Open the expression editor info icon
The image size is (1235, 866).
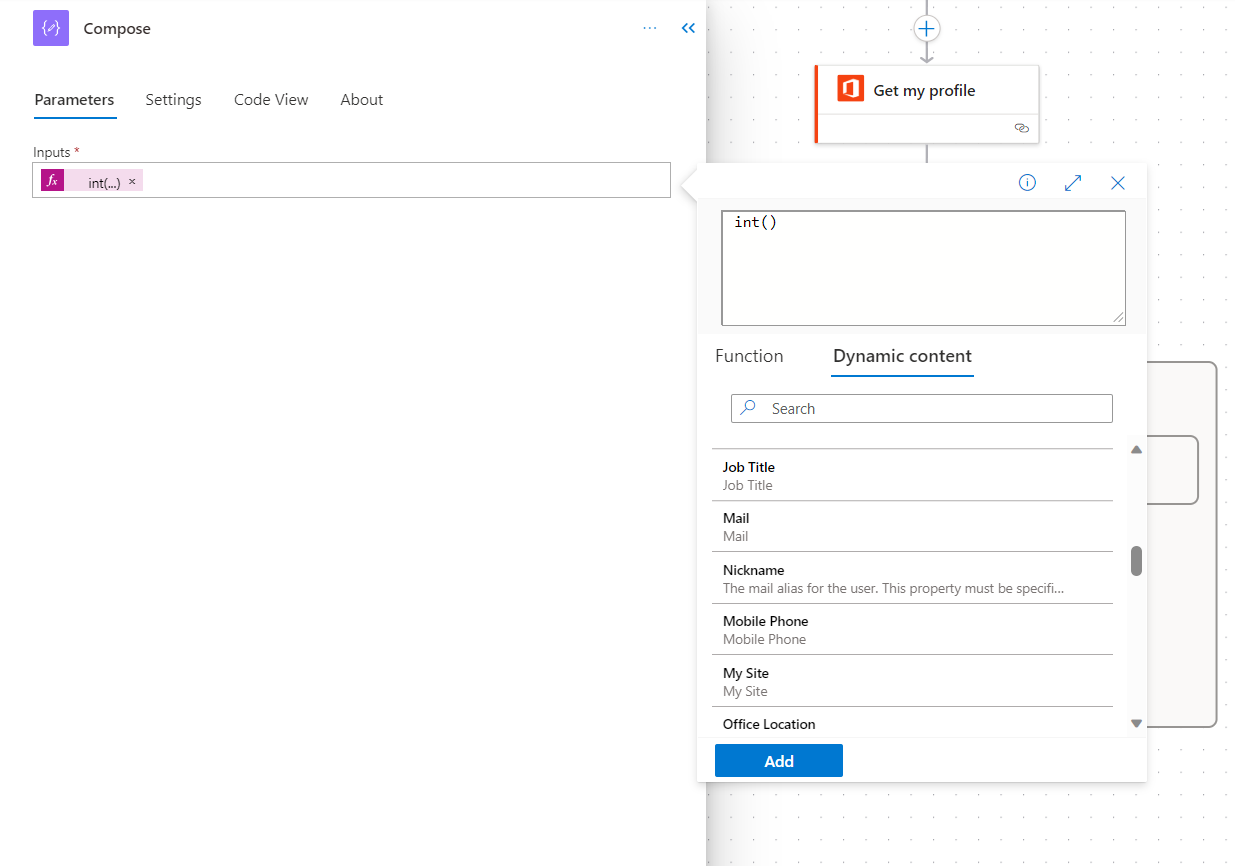click(1027, 183)
